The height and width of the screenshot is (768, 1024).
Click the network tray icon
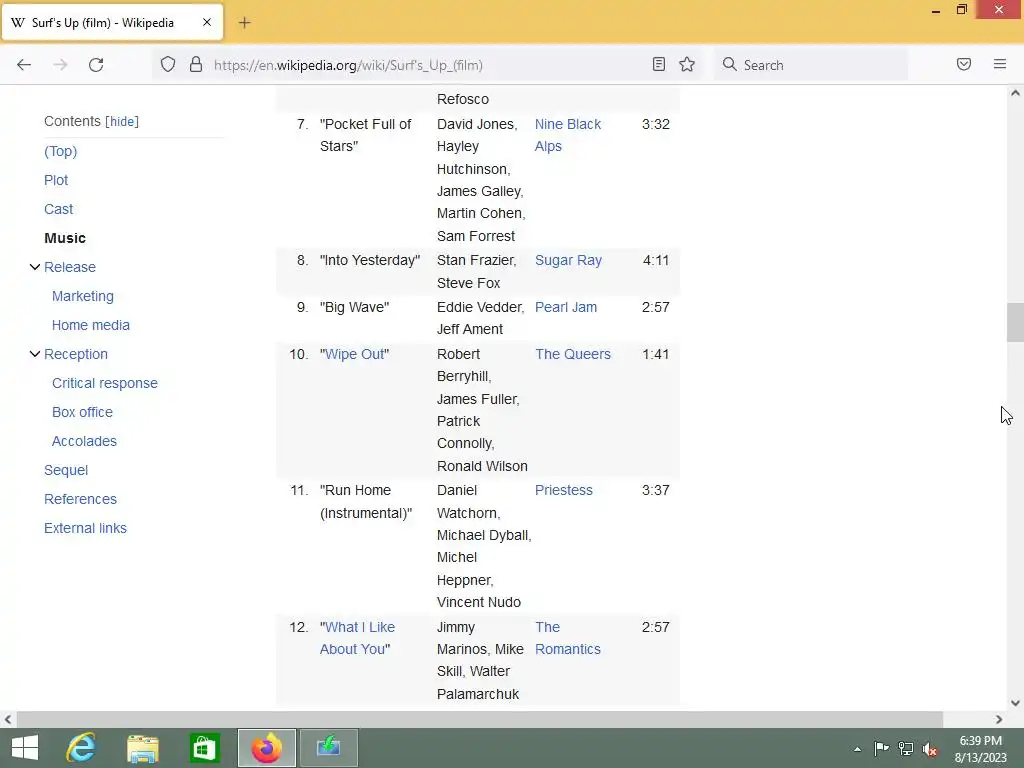(x=906, y=748)
